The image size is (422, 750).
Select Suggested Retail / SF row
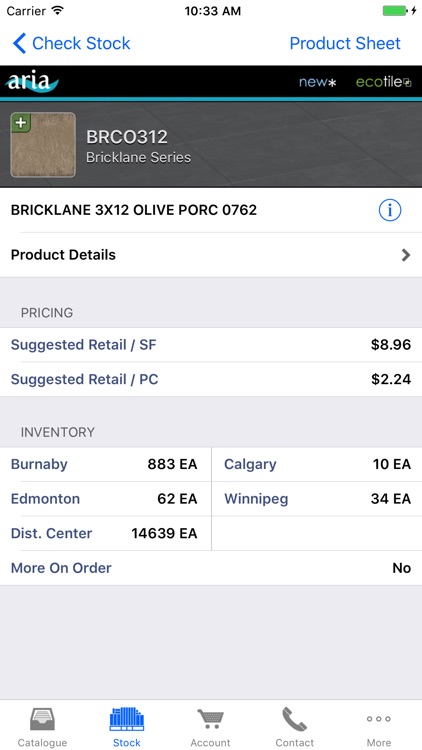pos(211,345)
